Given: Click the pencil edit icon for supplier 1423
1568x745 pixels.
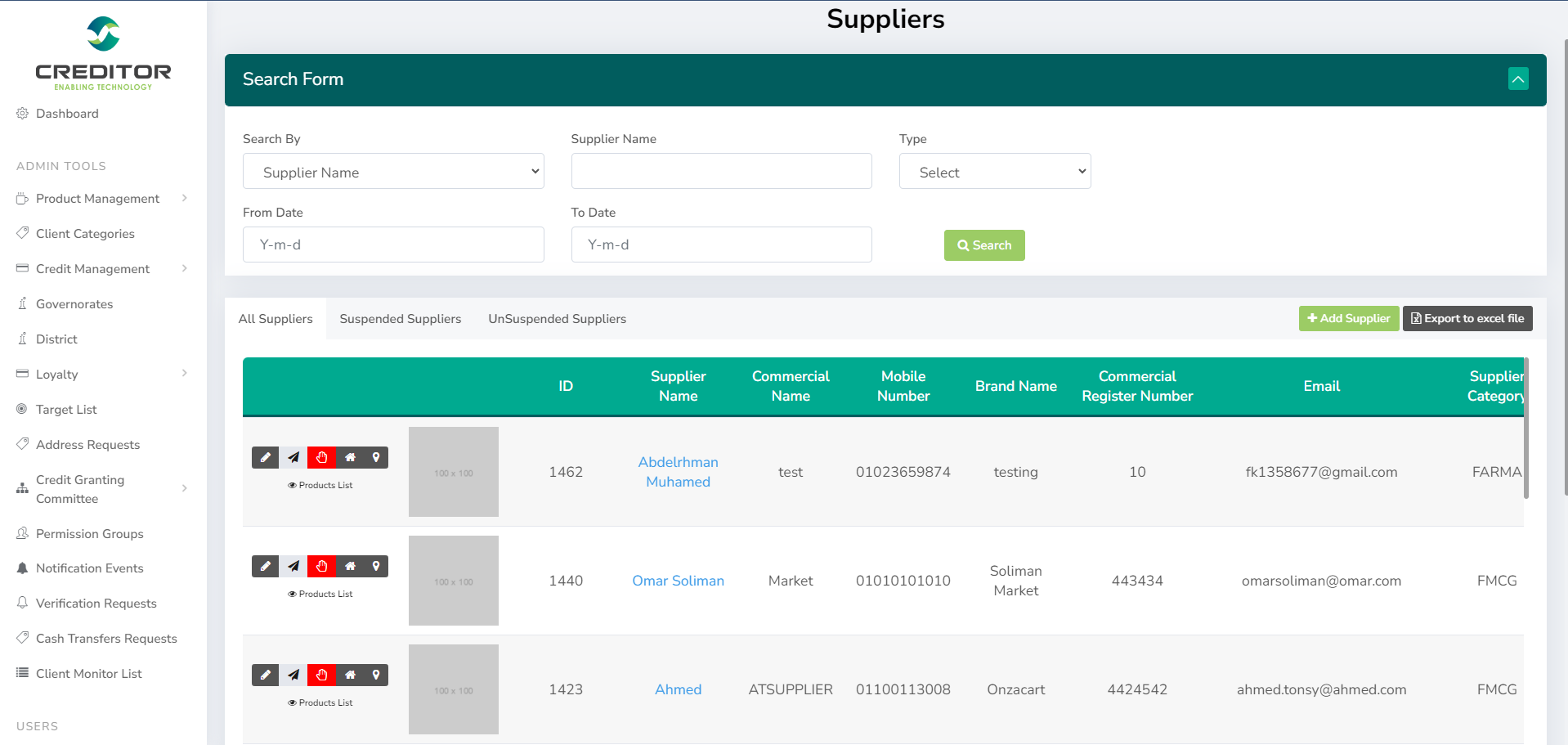Looking at the screenshot, I should [x=265, y=675].
